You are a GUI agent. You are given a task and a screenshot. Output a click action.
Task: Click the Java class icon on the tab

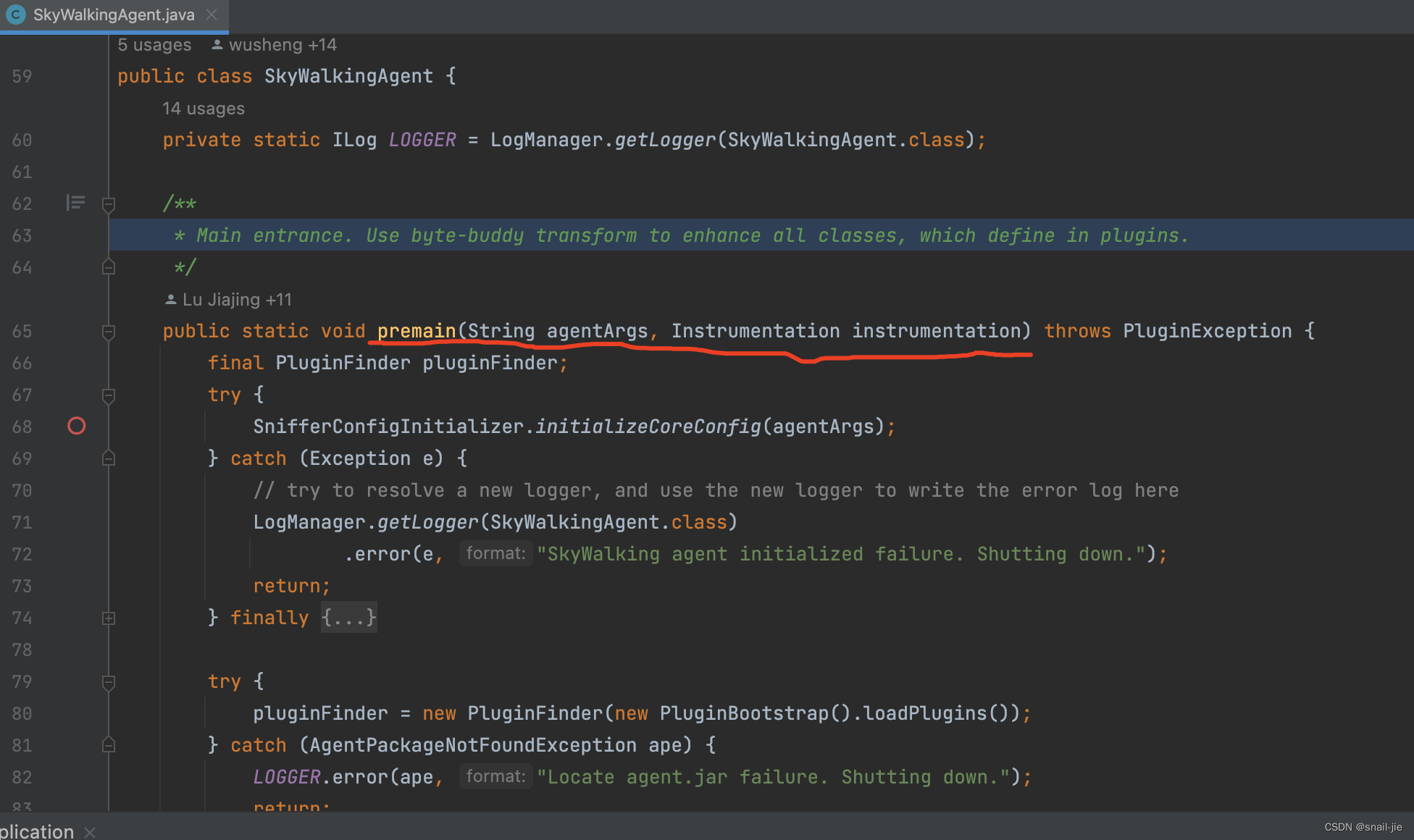[x=15, y=14]
